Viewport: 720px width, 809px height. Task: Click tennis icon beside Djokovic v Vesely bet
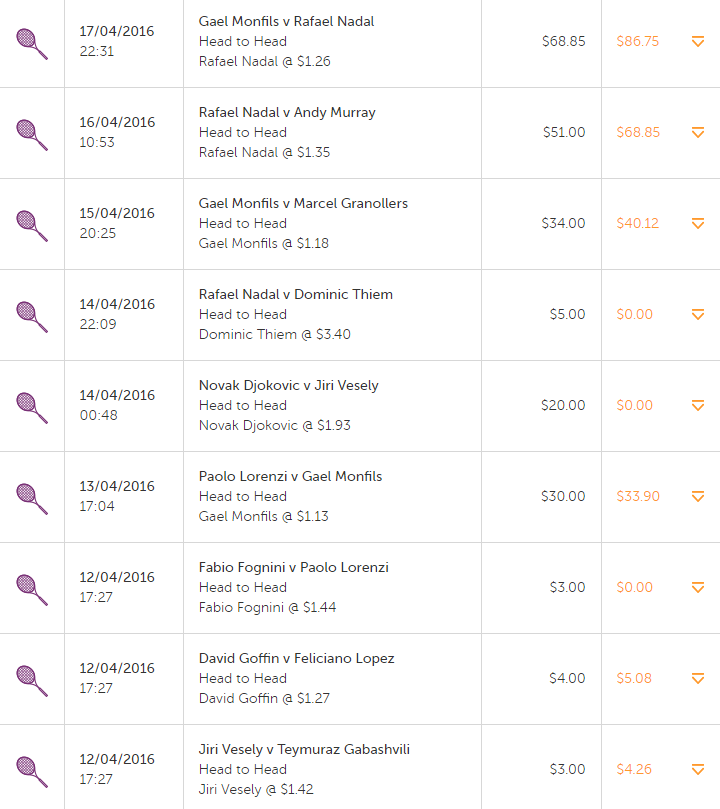[x=32, y=408]
